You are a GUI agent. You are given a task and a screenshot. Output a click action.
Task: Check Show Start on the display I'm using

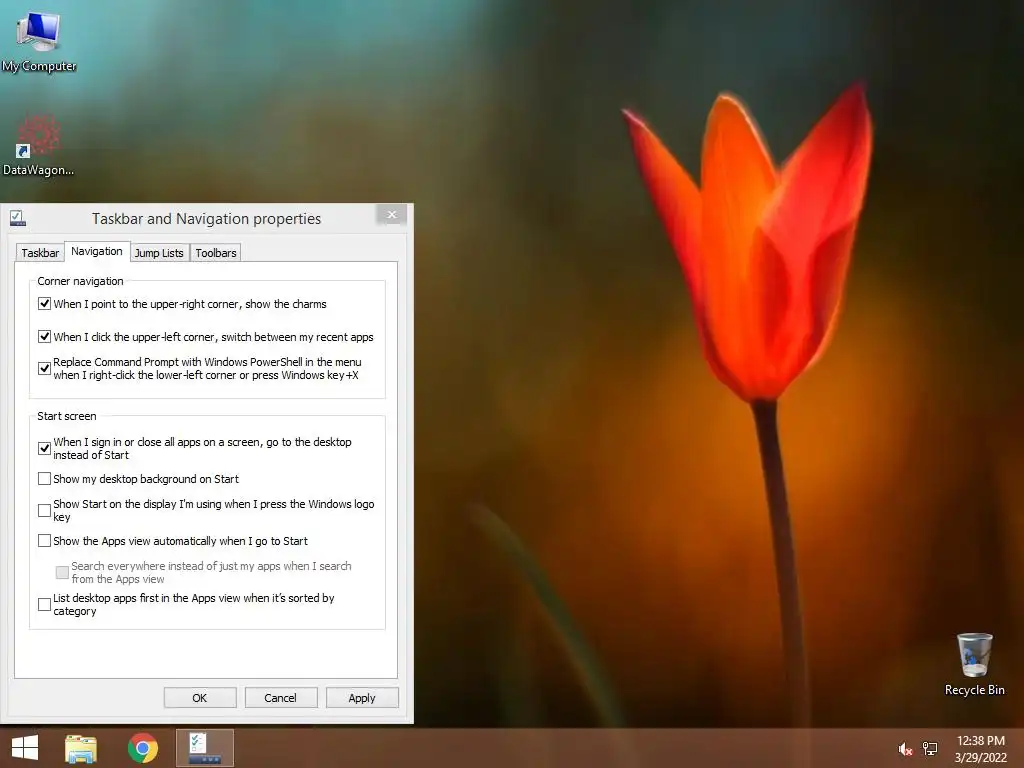click(44, 511)
